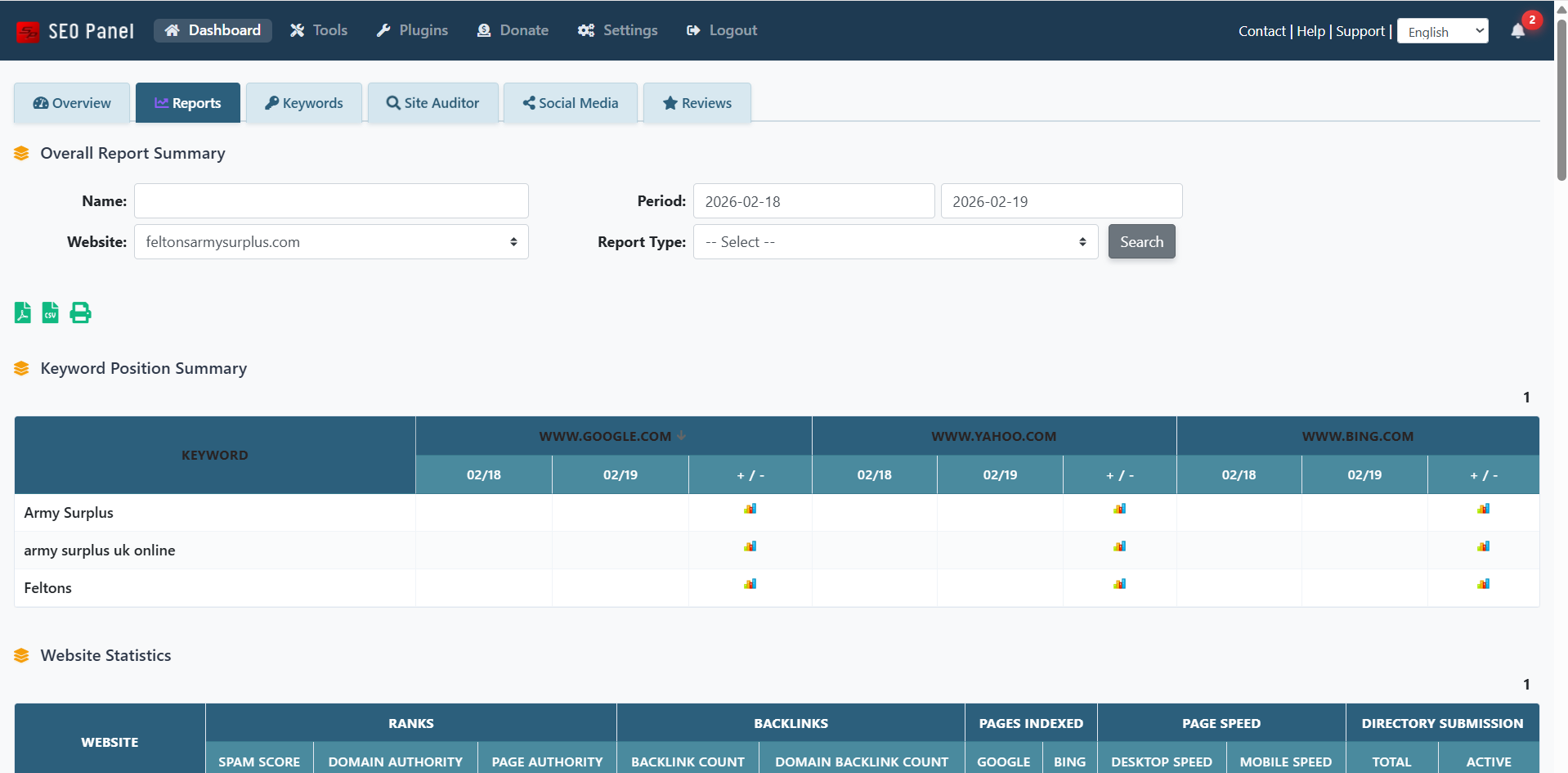This screenshot has height=773, width=1568.
Task: Export the report data as CSV
Action: point(50,312)
